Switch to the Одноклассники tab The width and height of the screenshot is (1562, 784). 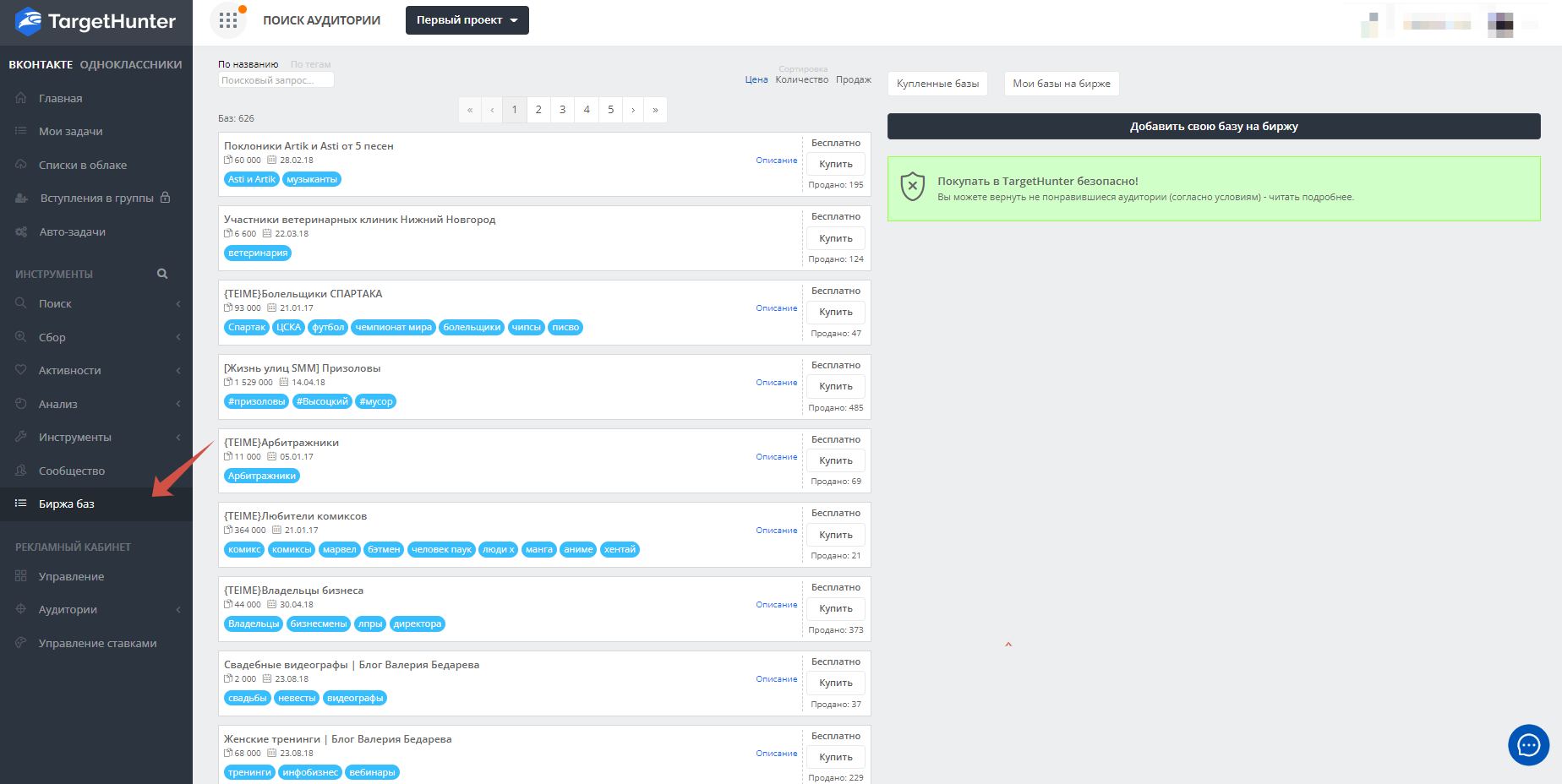[131, 64]
